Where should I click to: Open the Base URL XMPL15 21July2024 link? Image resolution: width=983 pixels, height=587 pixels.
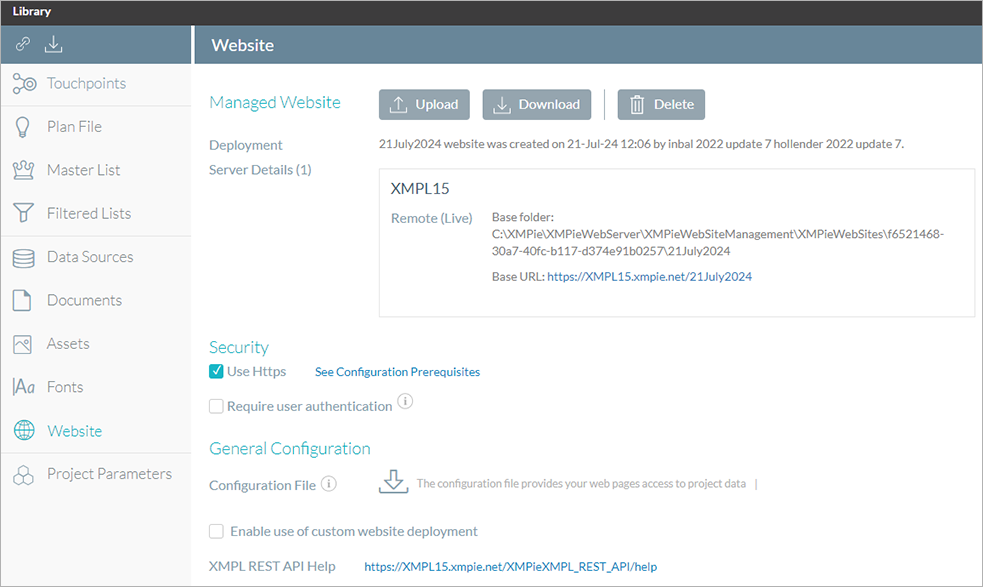tap(649, 277)
